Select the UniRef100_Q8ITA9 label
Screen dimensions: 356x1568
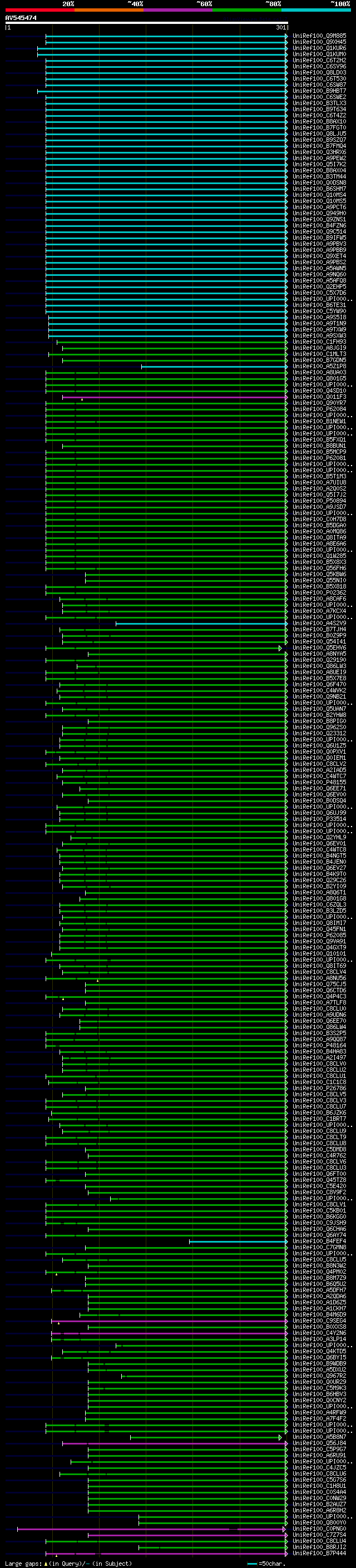[x=319, y=537]
